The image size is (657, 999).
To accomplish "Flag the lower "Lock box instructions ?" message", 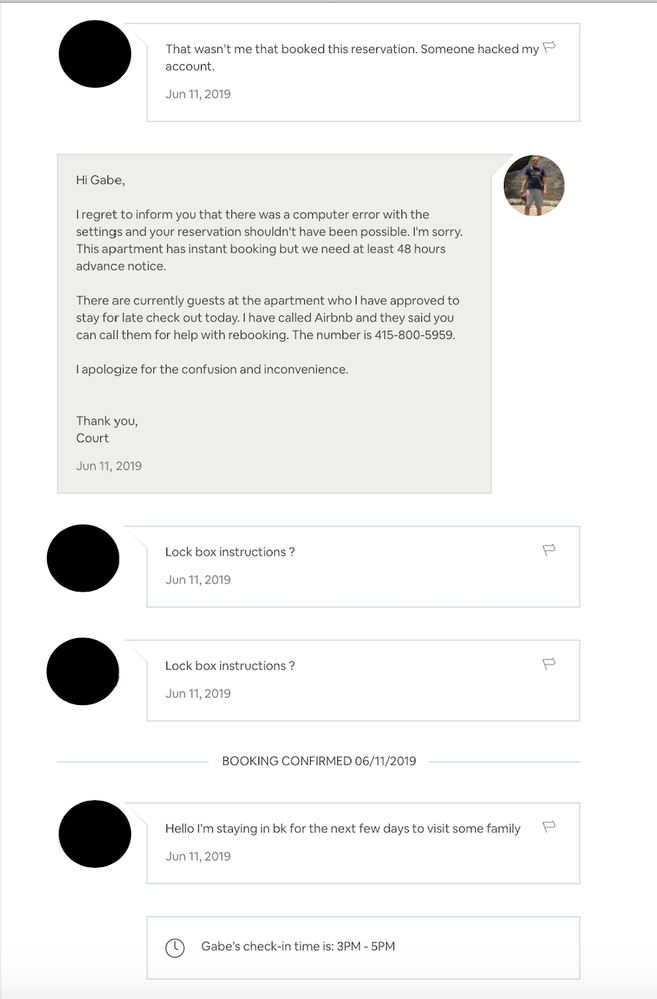I will [x=549, y=664].
